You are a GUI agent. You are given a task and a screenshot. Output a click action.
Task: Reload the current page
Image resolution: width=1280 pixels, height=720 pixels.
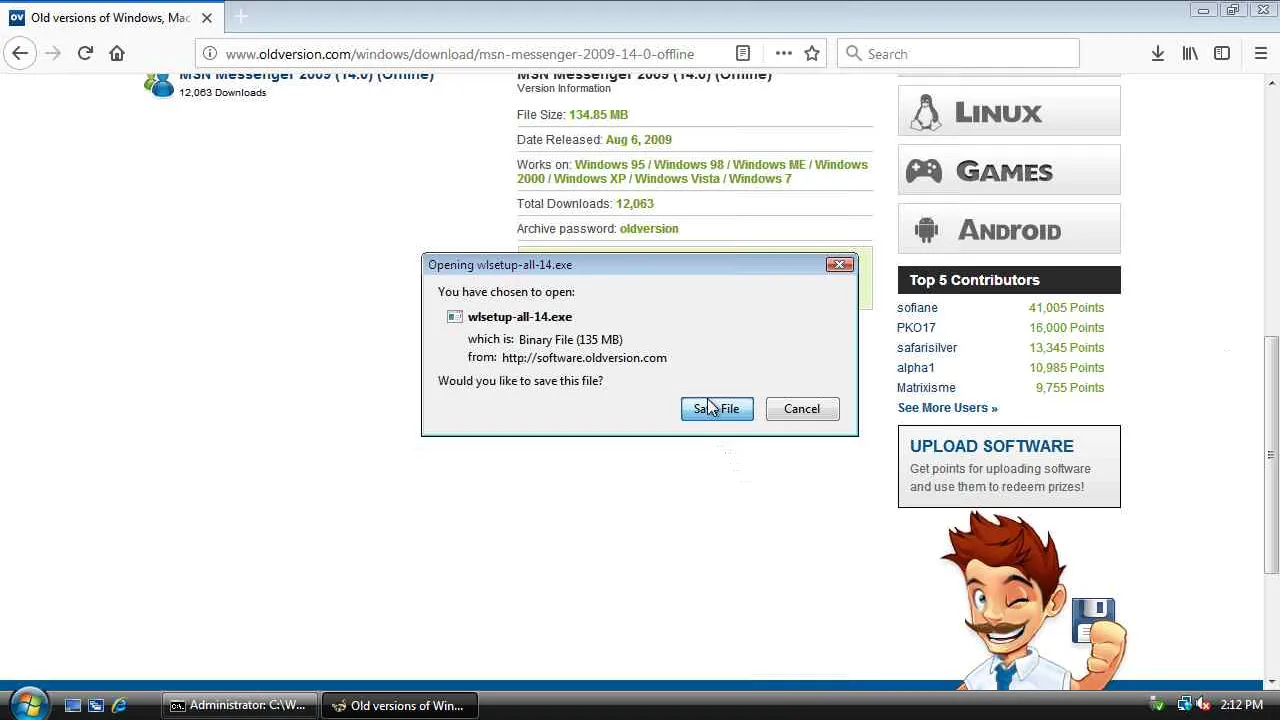pos(85,54)
